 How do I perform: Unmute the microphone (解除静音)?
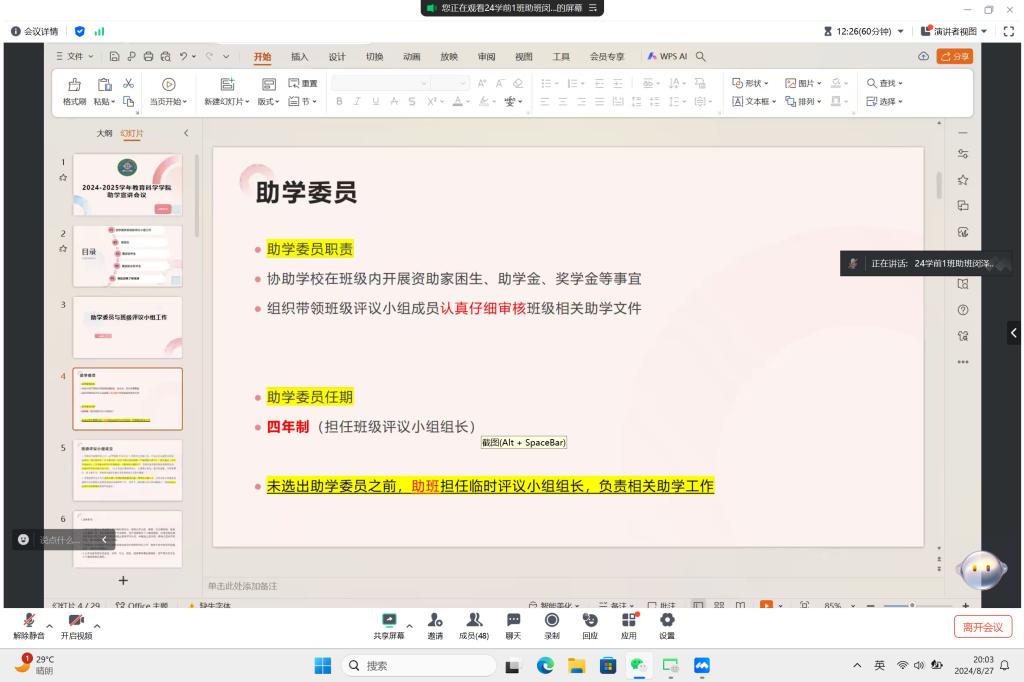coord(29,624)
